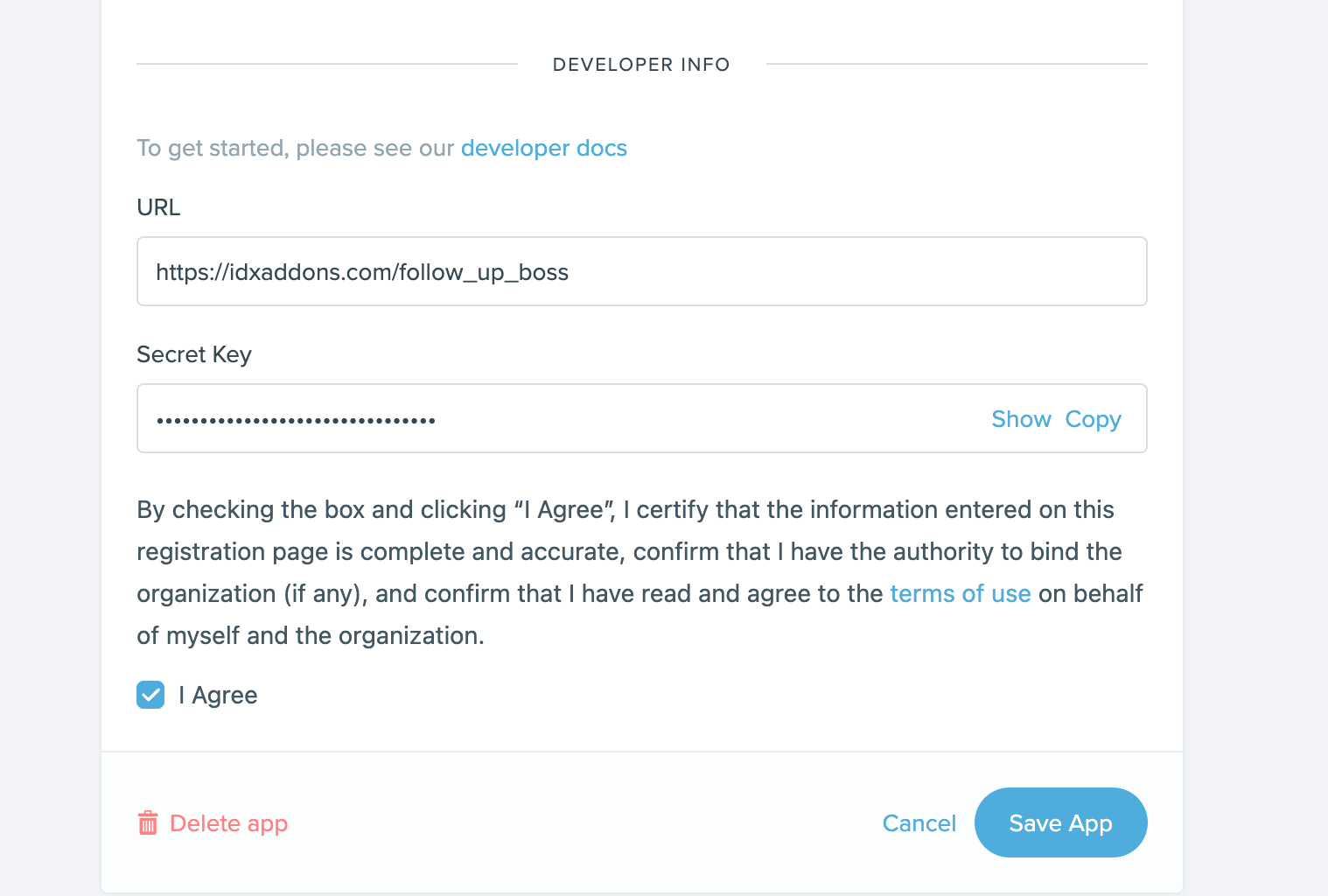Click the masked dots of the secret key

tap(296, 421)
